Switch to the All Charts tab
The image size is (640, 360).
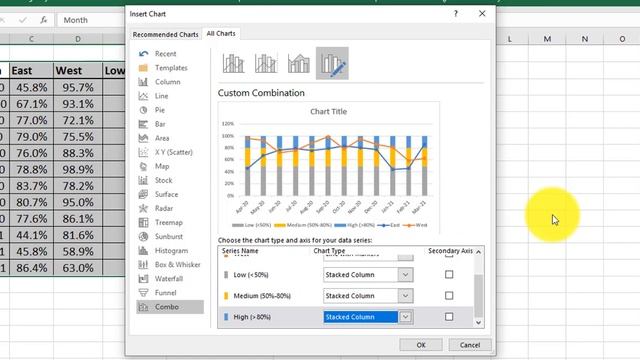221,33
